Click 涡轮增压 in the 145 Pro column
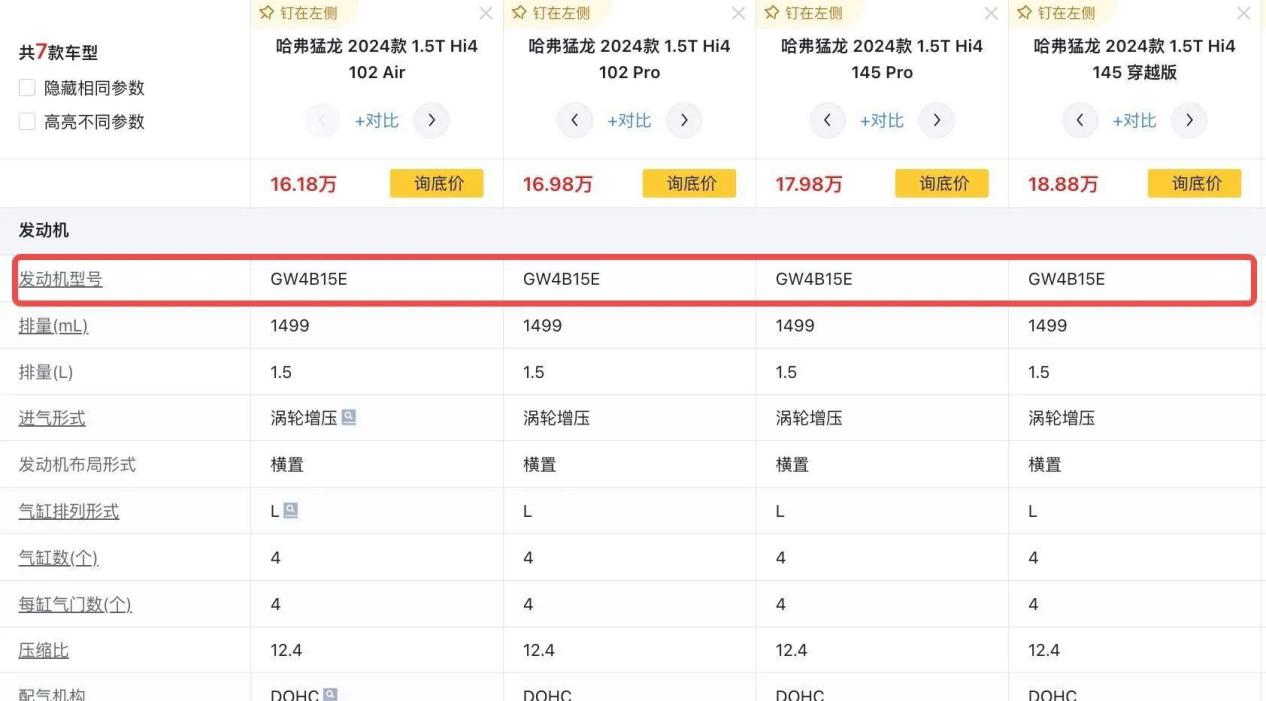 coord(809,418)
